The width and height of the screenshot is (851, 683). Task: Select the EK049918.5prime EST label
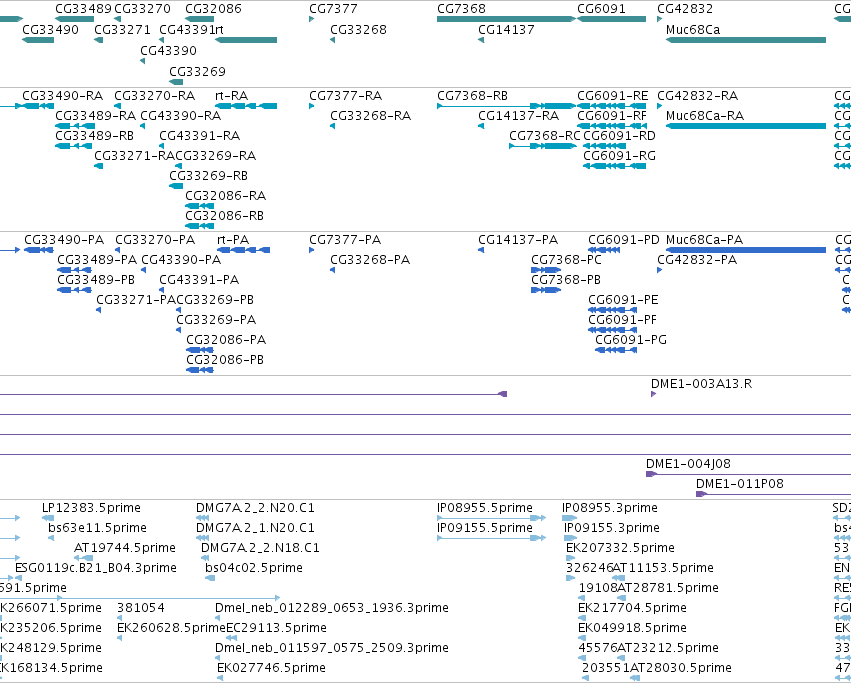coord(632,627)
